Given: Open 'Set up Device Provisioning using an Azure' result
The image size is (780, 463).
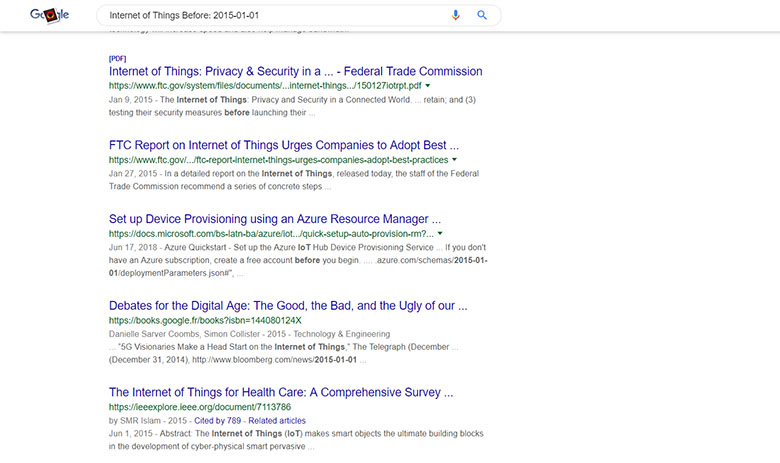Looking at the screenshot, I should pos(275,219).
